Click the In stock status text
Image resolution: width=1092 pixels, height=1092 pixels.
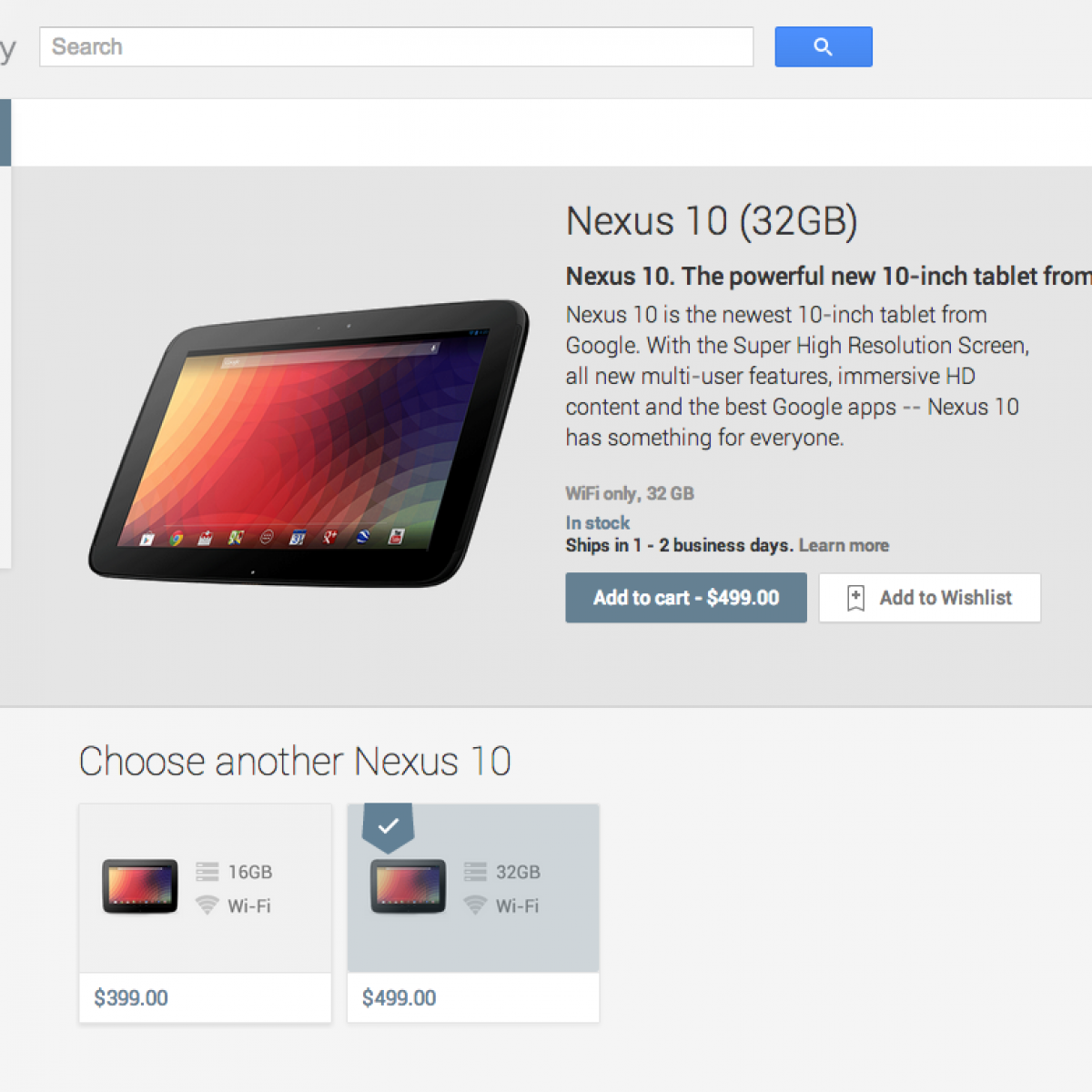click(598, 523)
